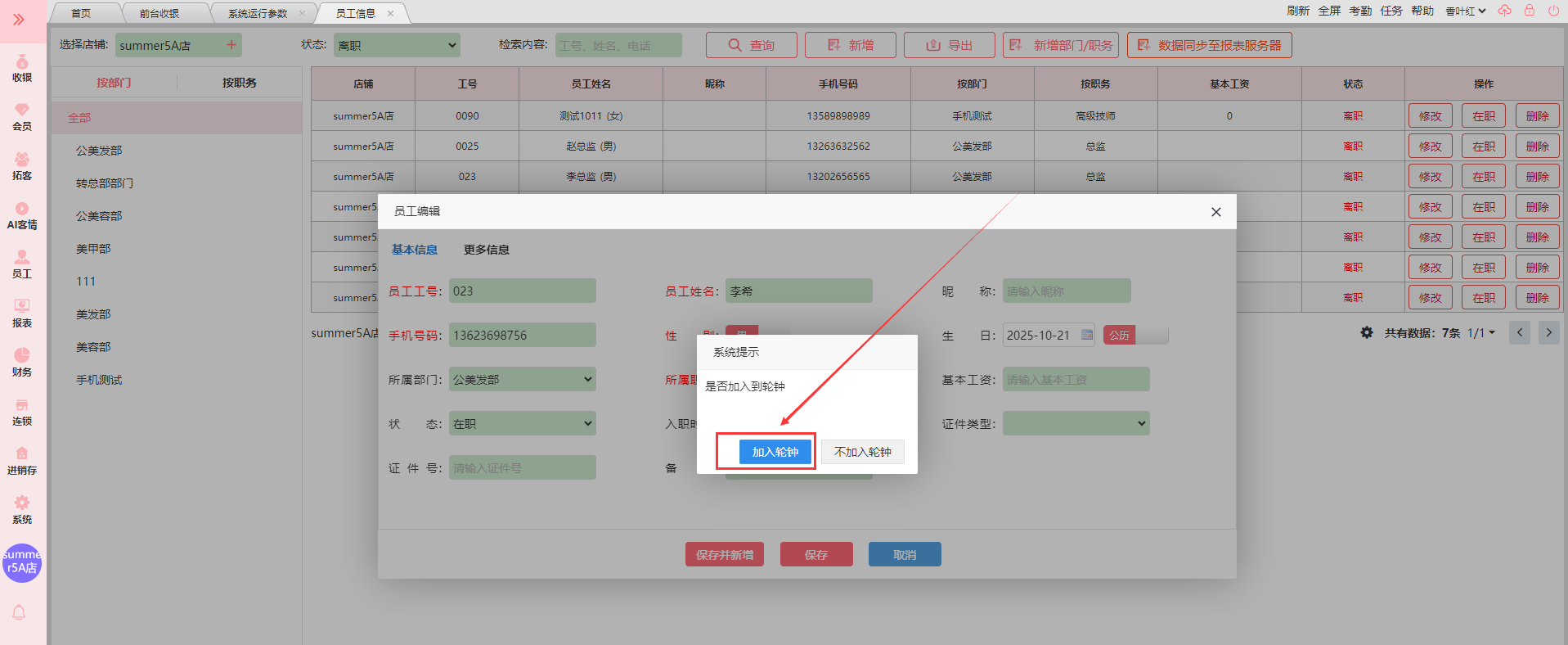Expand the left sidebar with double-arrow icon

click(19, 19)
